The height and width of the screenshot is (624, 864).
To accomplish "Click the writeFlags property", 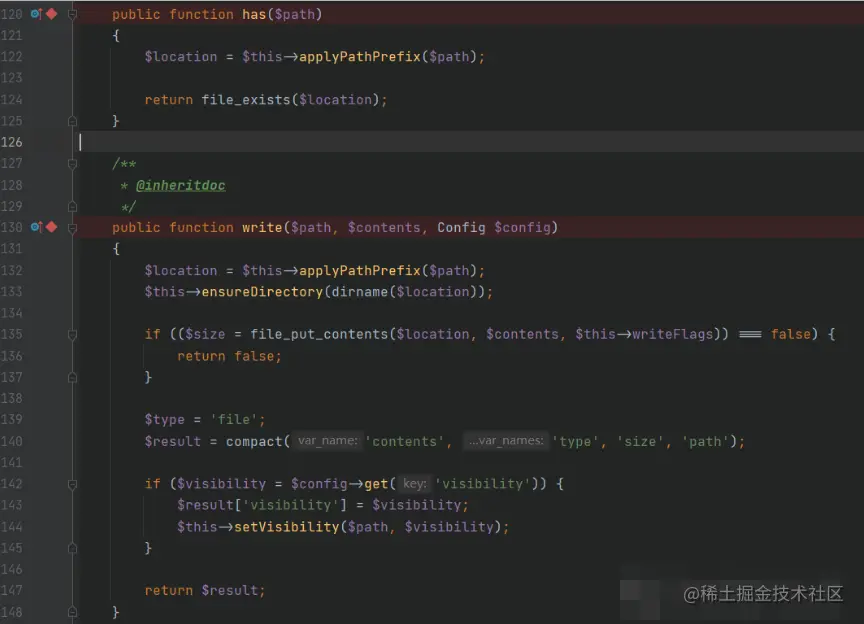I will (x=673, y=334).
